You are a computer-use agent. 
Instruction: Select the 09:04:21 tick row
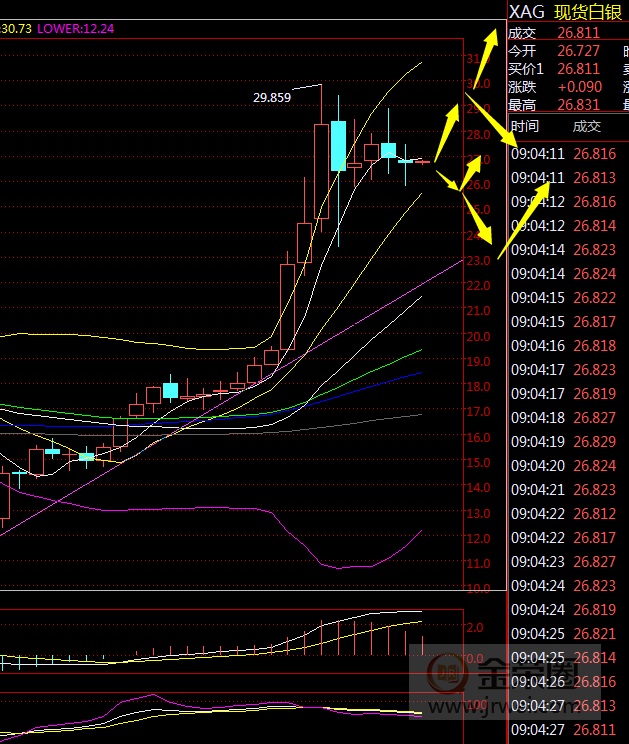pyautogui.click(x=564, y=489)
